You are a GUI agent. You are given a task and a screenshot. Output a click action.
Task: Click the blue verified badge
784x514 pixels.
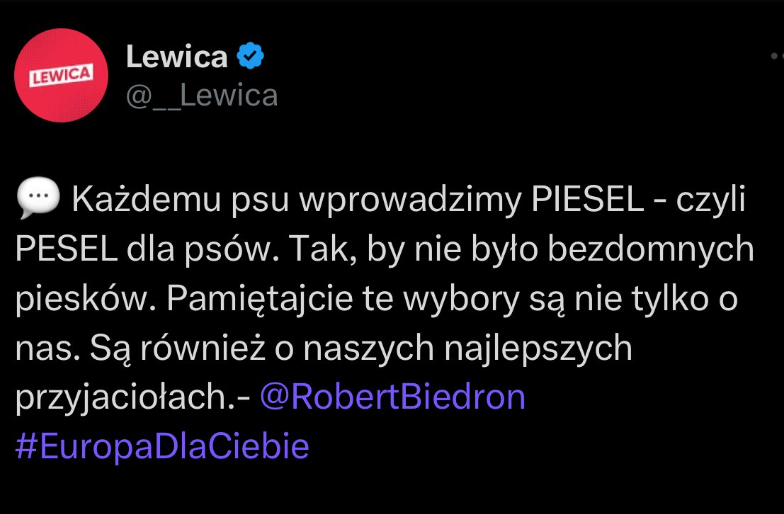tap(250, 57)
